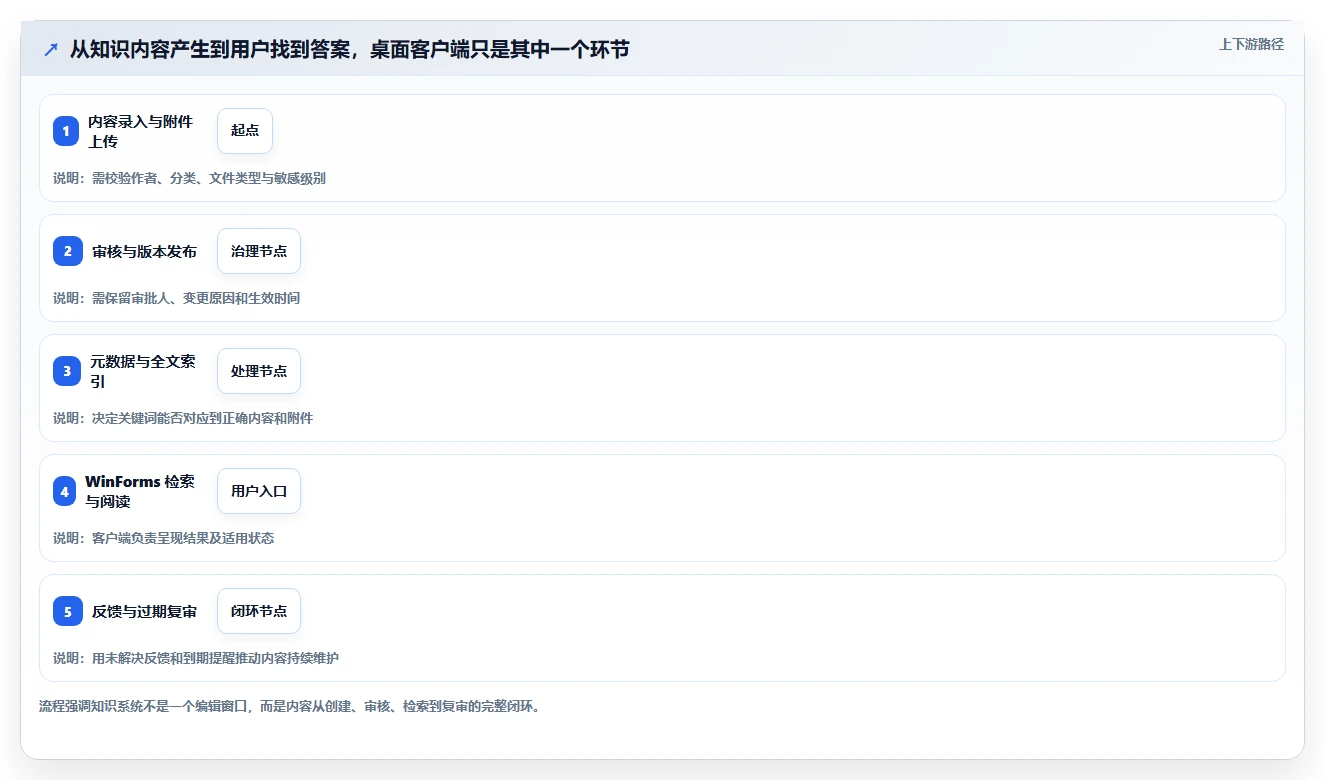This screenshot has height=780, width=1325.
Task: Select step title 反馈与过期复审
Action: (x=144, y=611)
